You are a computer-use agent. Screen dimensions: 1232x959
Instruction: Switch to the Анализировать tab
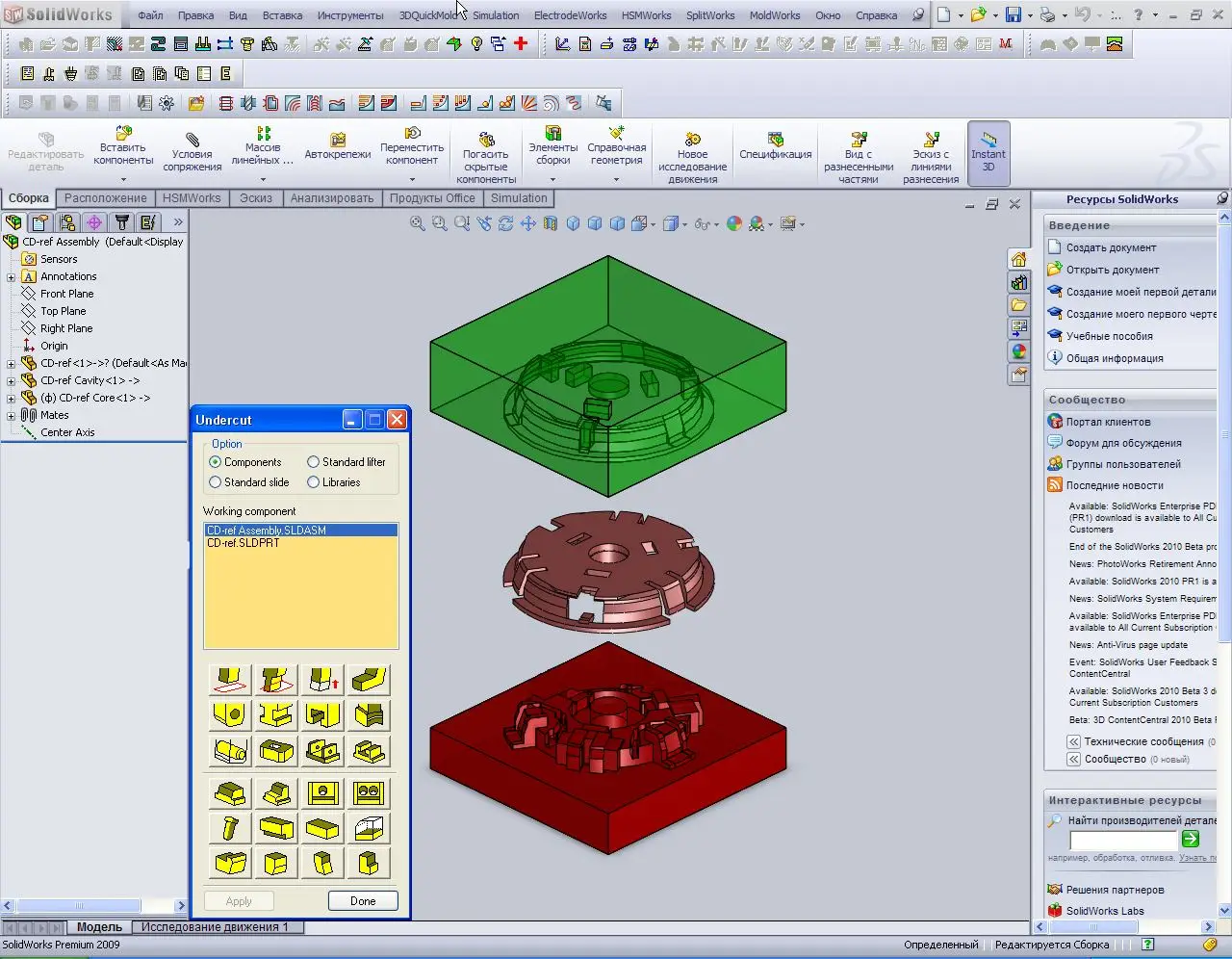(x=332, y=198)
